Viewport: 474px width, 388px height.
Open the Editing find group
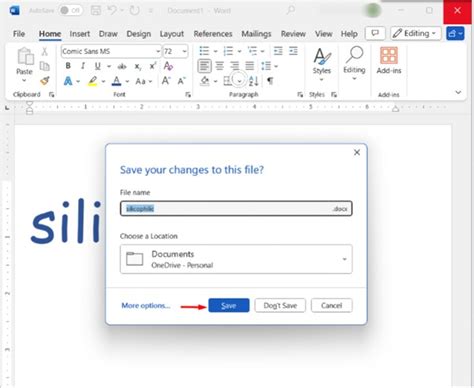pos(354,63)
